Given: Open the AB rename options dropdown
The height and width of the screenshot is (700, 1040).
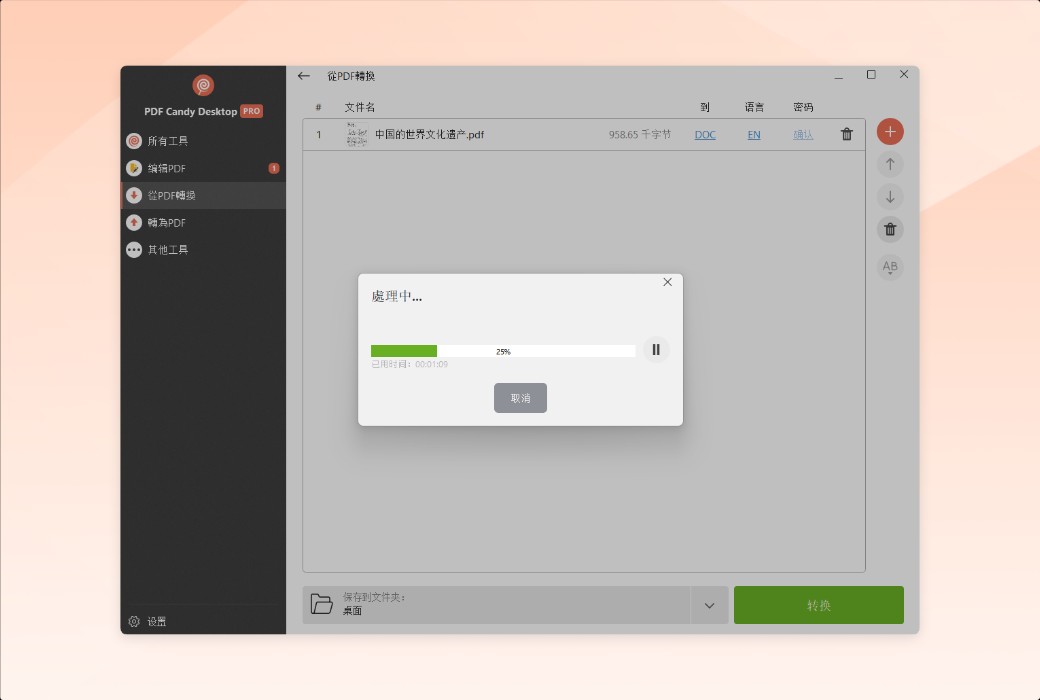Looking at the screenshot, I should click(890, 266).
